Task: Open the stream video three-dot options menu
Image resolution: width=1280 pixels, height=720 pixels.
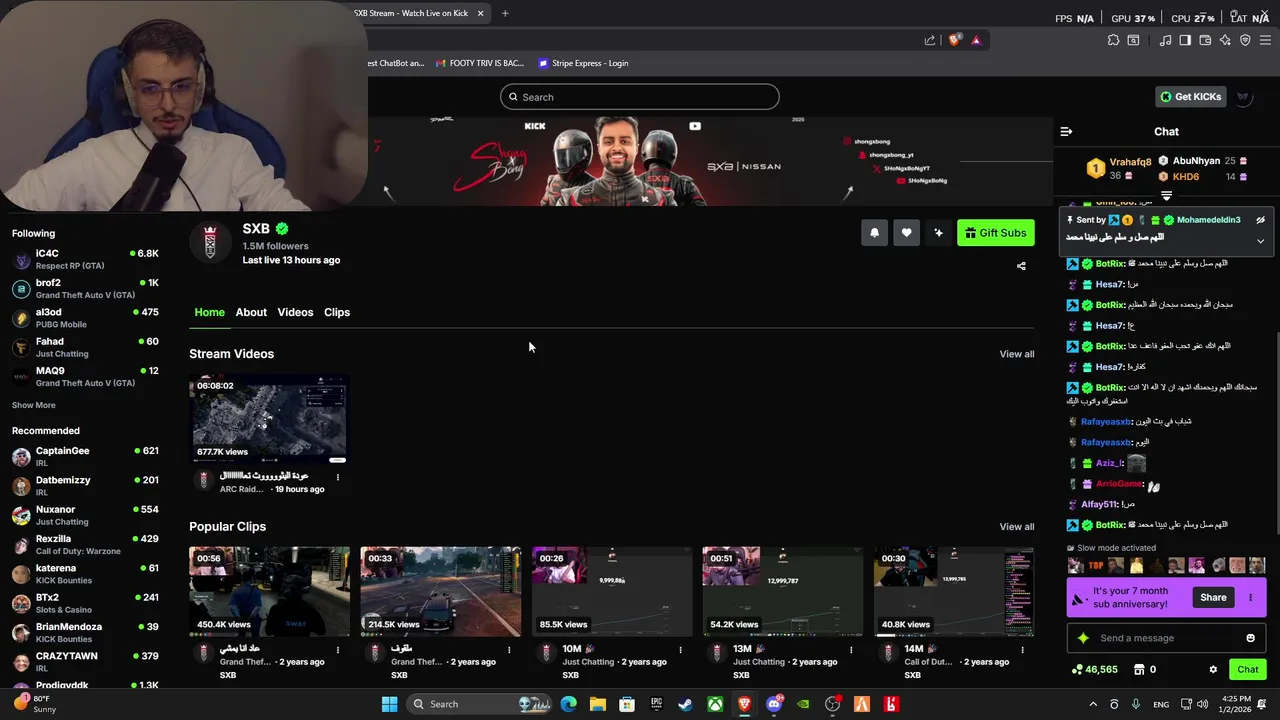Action: point(337,477)
